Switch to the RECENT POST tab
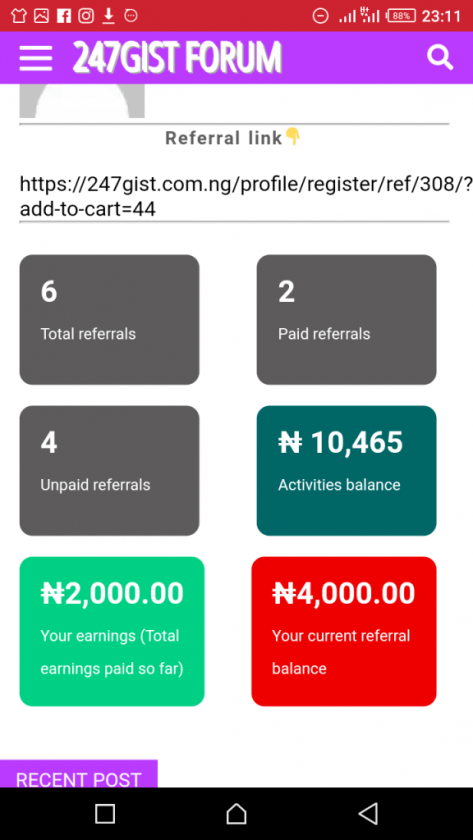The height and width of the screenshot is (840, 473). click(79, 774)
